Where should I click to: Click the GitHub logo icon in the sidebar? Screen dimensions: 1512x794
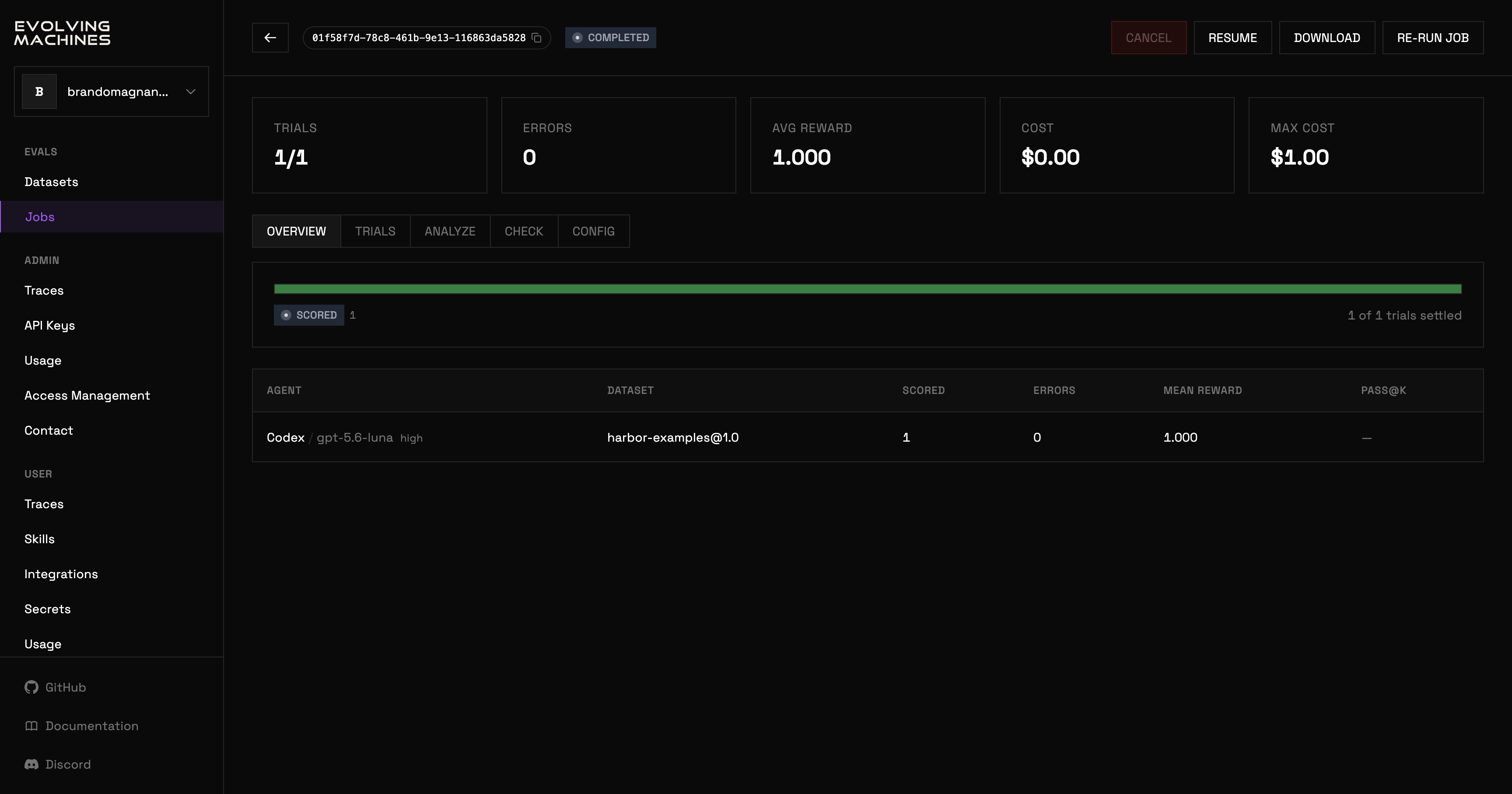[31, 687]
